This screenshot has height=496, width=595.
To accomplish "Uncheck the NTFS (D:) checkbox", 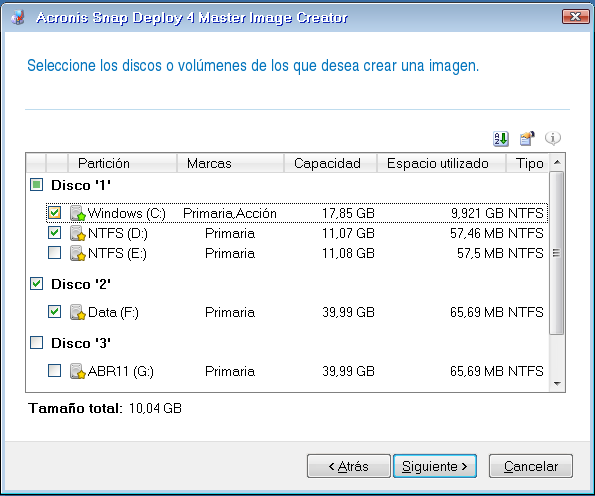I will pyautogui.click(x=55, y=232).
